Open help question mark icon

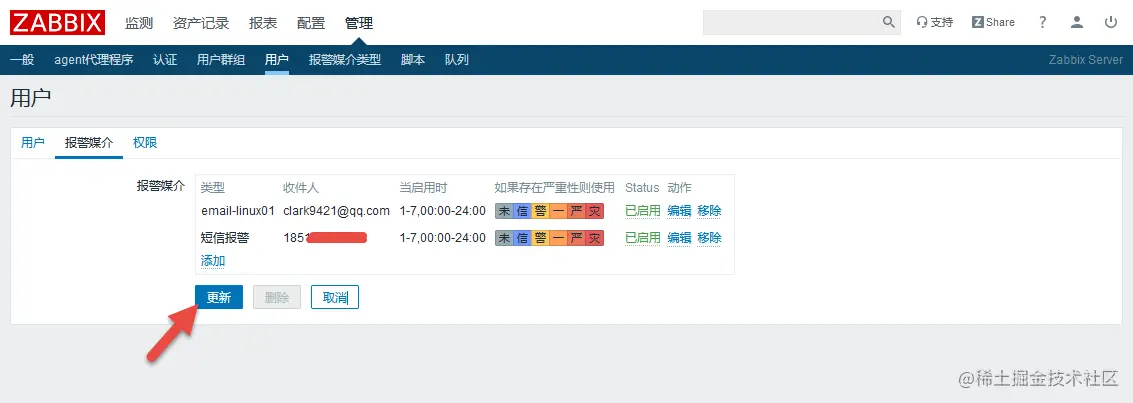[x=1042, y=22]
